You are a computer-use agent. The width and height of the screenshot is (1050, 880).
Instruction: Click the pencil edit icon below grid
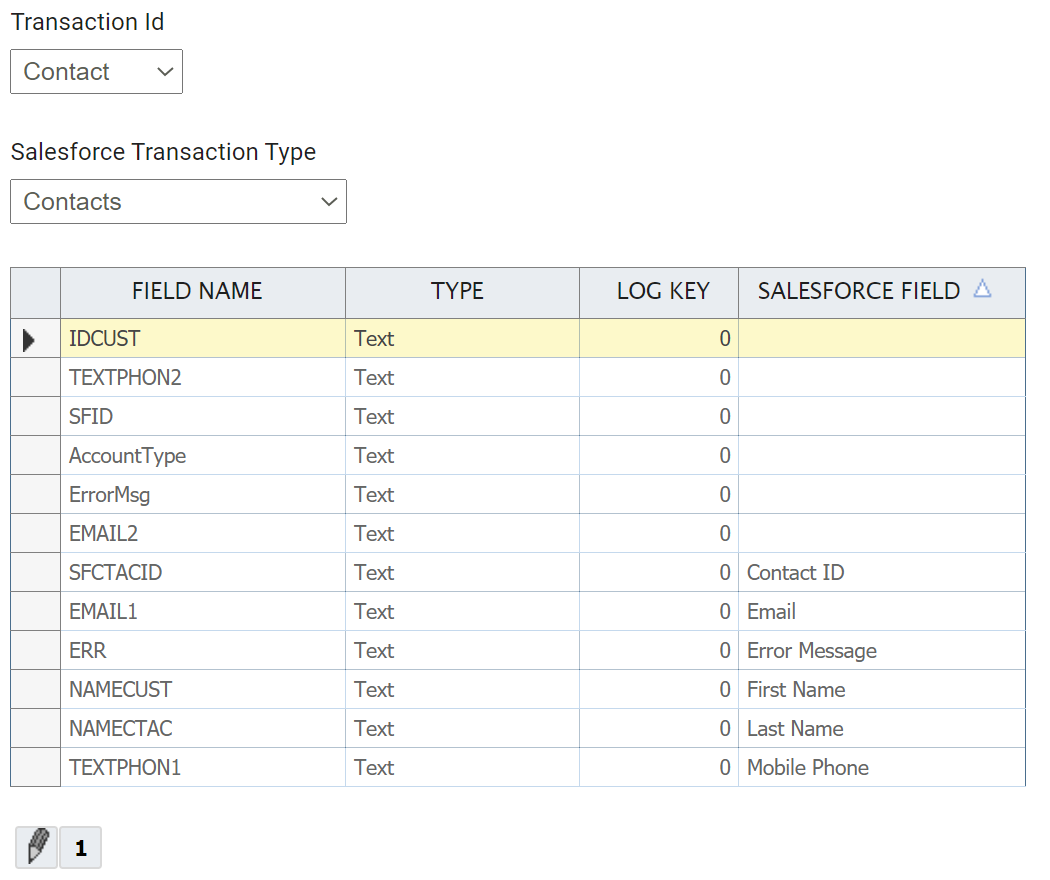pyautogui.click(x=37, y=848)
